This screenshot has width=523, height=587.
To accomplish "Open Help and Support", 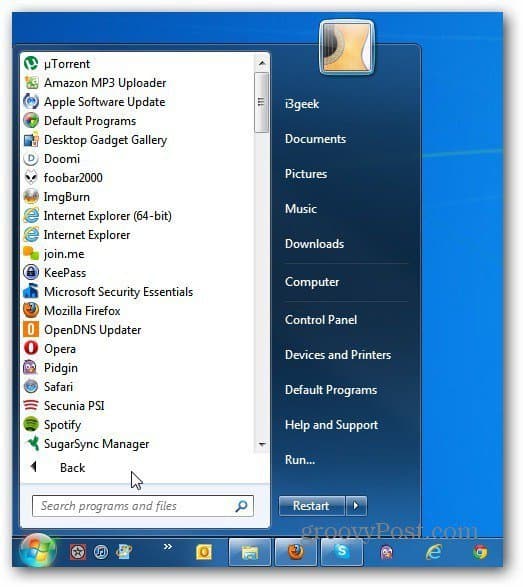I will [331, 425].
